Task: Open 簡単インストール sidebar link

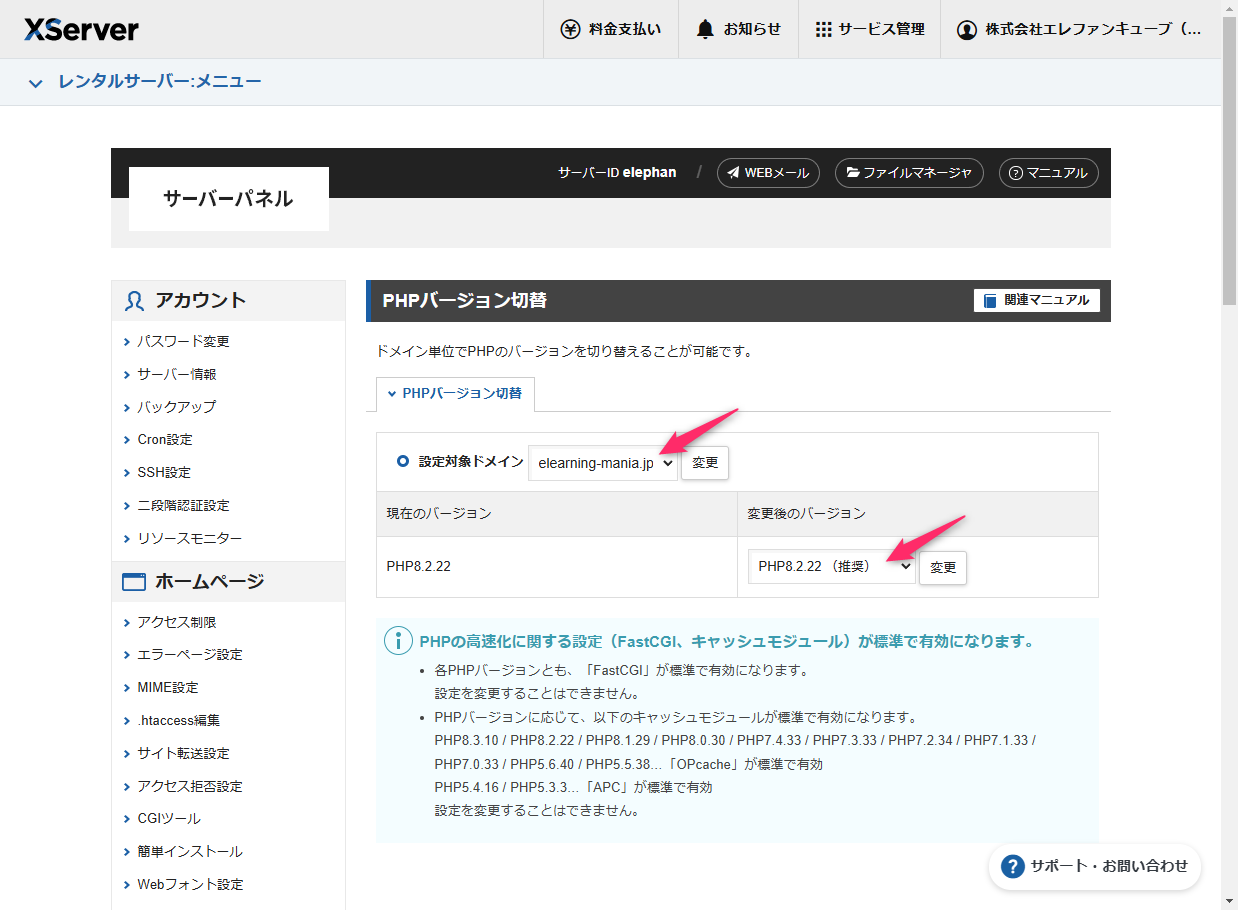Action: point(189,852)
